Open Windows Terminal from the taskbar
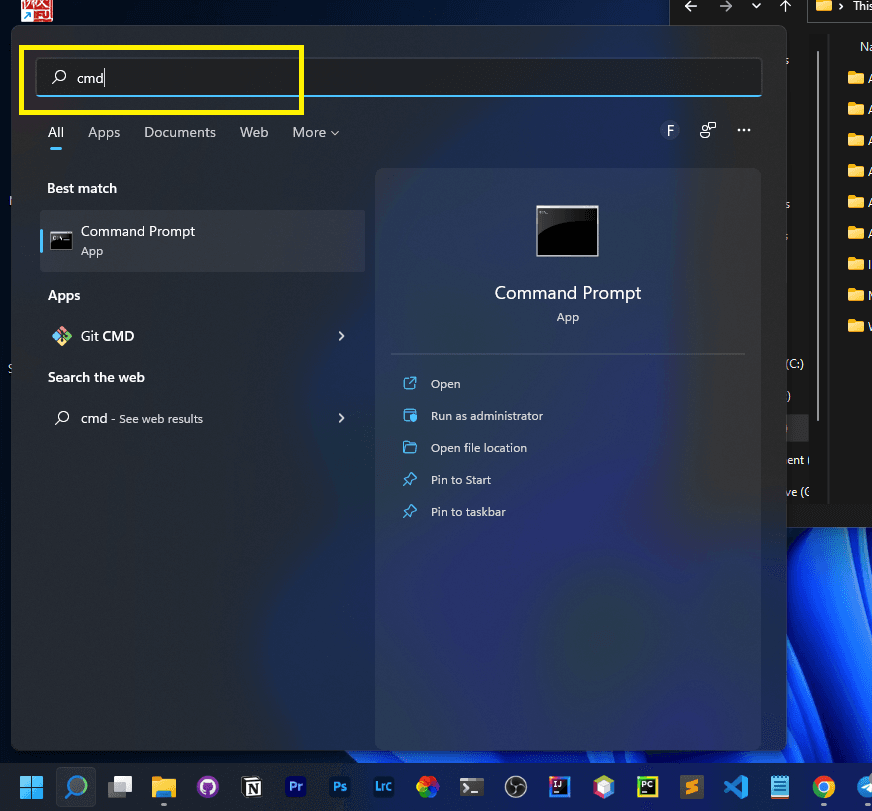Image resolution: width=872 pixels, height=811 pixels. (472, 787)
